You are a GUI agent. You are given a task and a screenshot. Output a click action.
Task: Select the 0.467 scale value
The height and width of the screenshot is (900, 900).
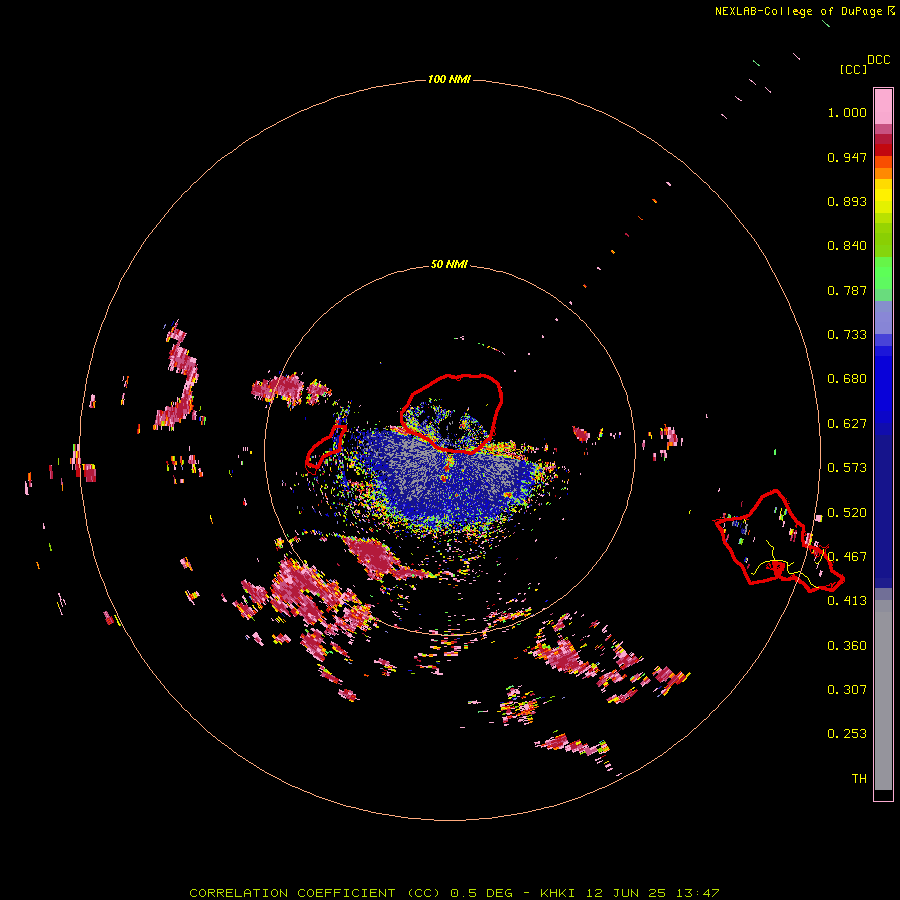(x=847, y=557)
